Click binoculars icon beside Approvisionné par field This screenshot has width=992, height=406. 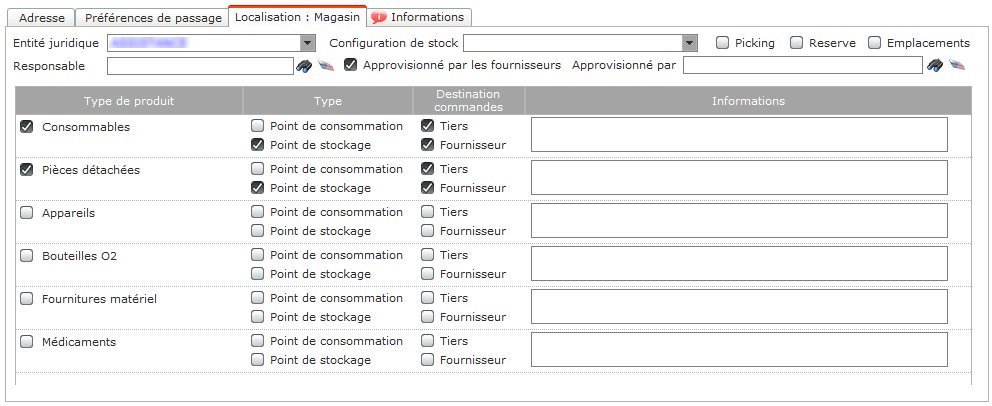click(x=935, y=65)
